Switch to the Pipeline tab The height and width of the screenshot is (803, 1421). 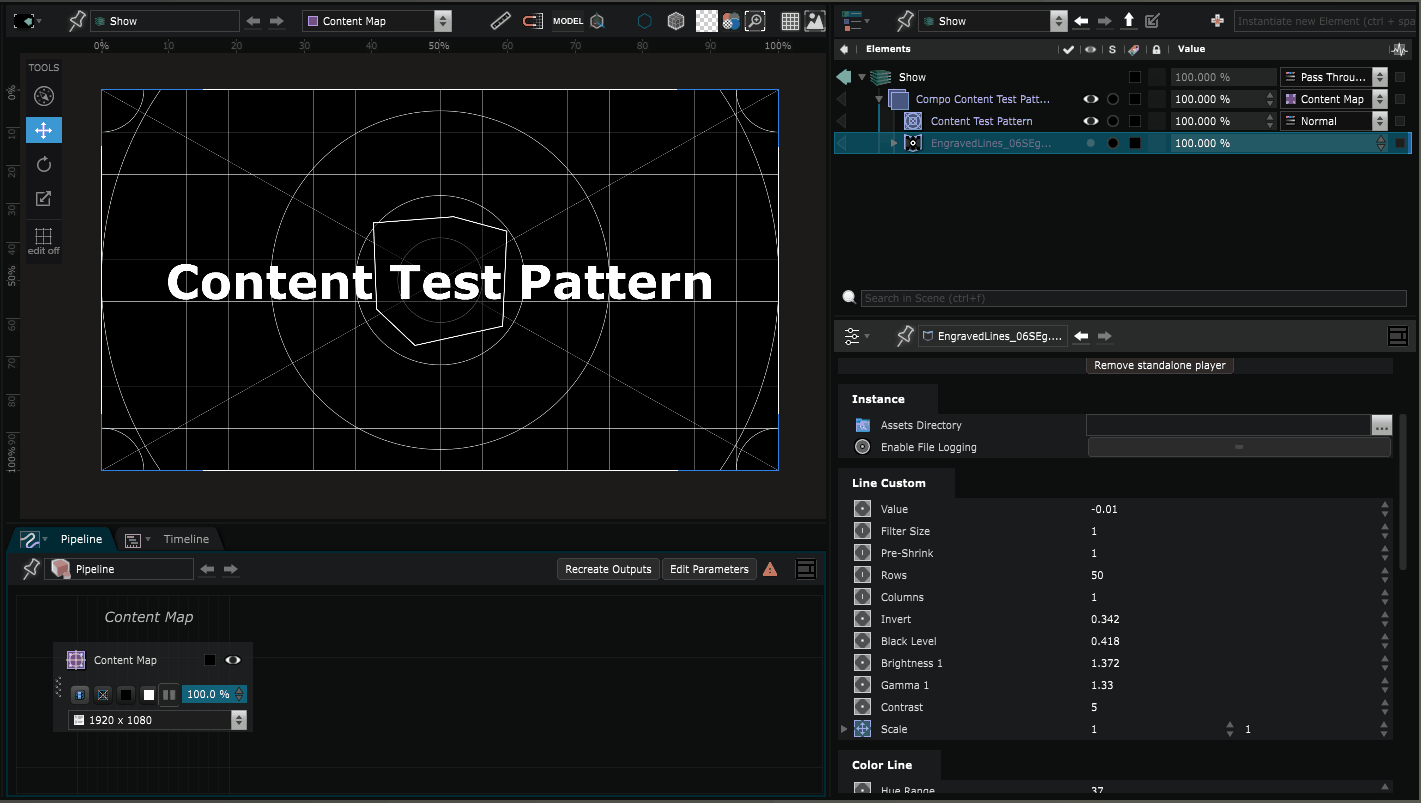click(x=81, y=539)
